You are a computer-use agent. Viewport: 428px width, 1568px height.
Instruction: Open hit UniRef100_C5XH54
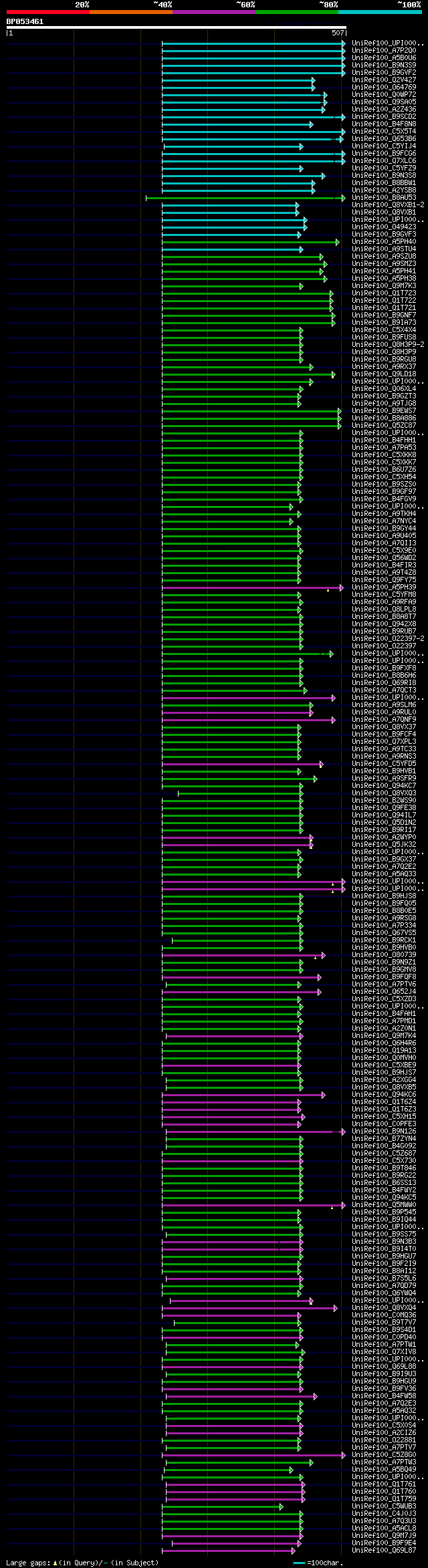coord(384,477)
